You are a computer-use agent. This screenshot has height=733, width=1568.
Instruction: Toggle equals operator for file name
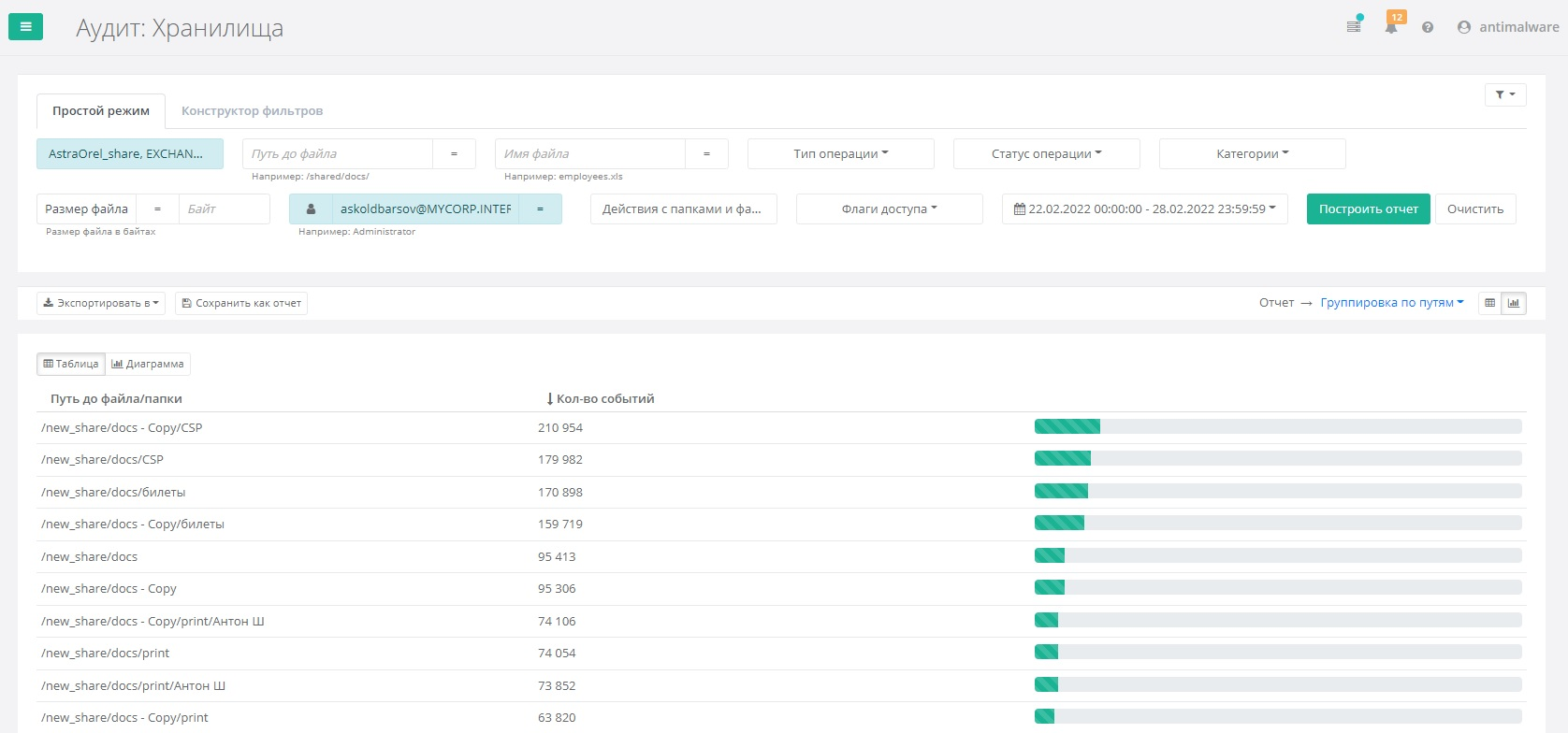(706, 154)
